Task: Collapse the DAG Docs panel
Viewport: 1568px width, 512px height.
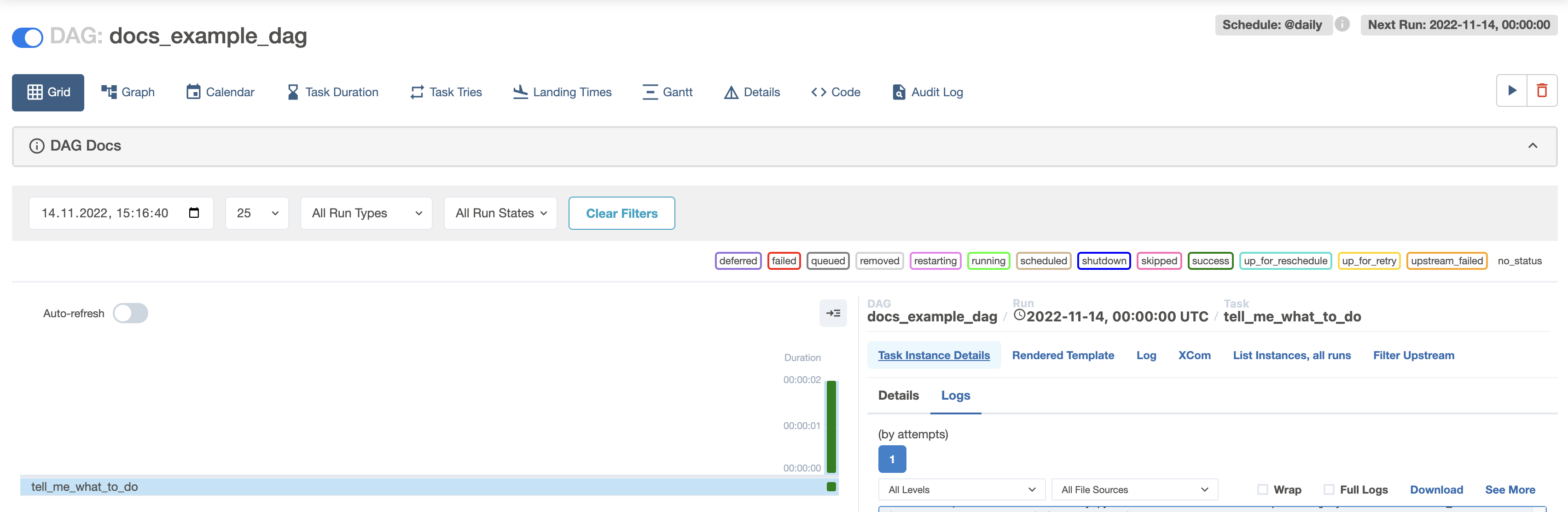Action: click(x=1533, y=145)
